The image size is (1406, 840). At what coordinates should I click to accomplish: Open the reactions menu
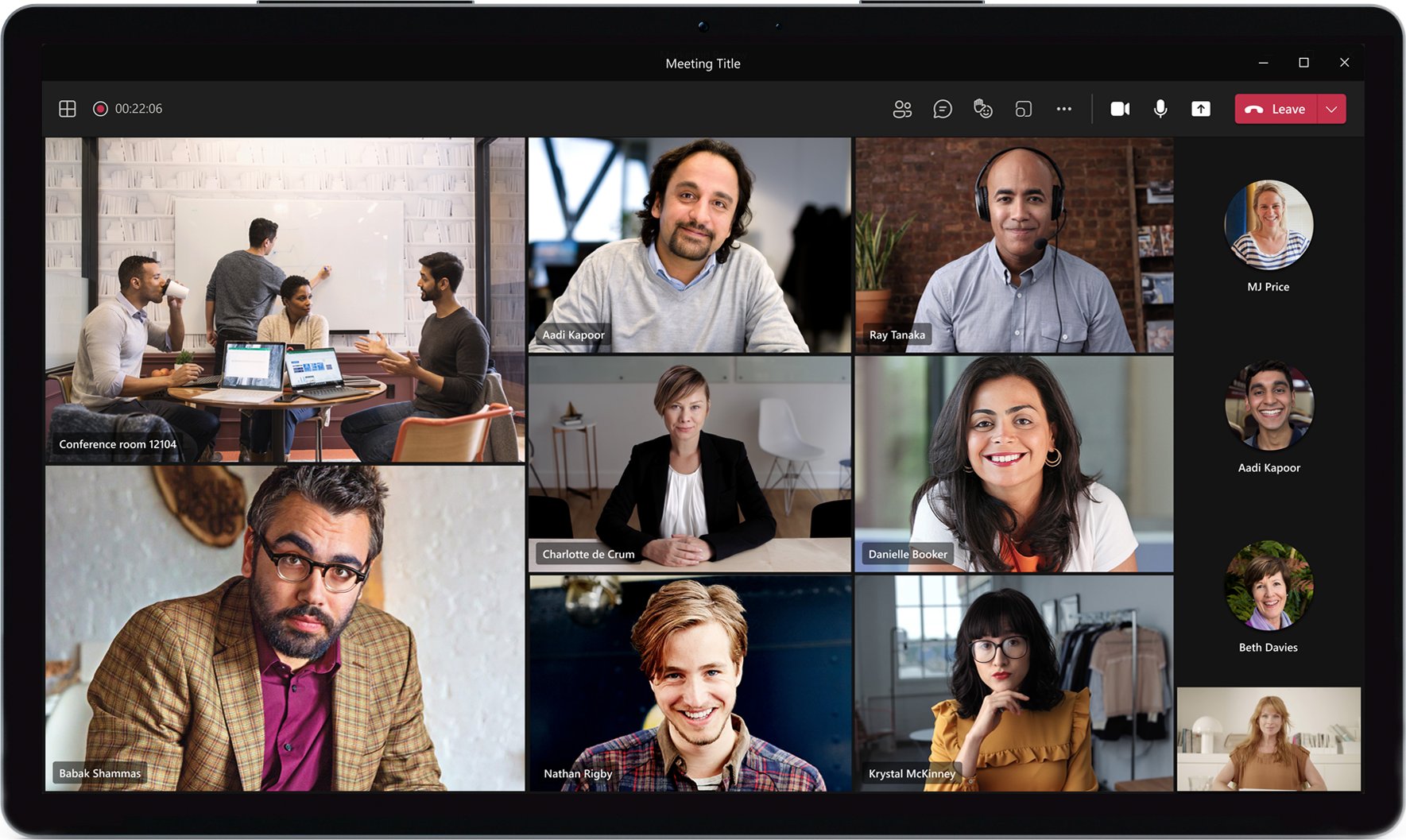983,109
